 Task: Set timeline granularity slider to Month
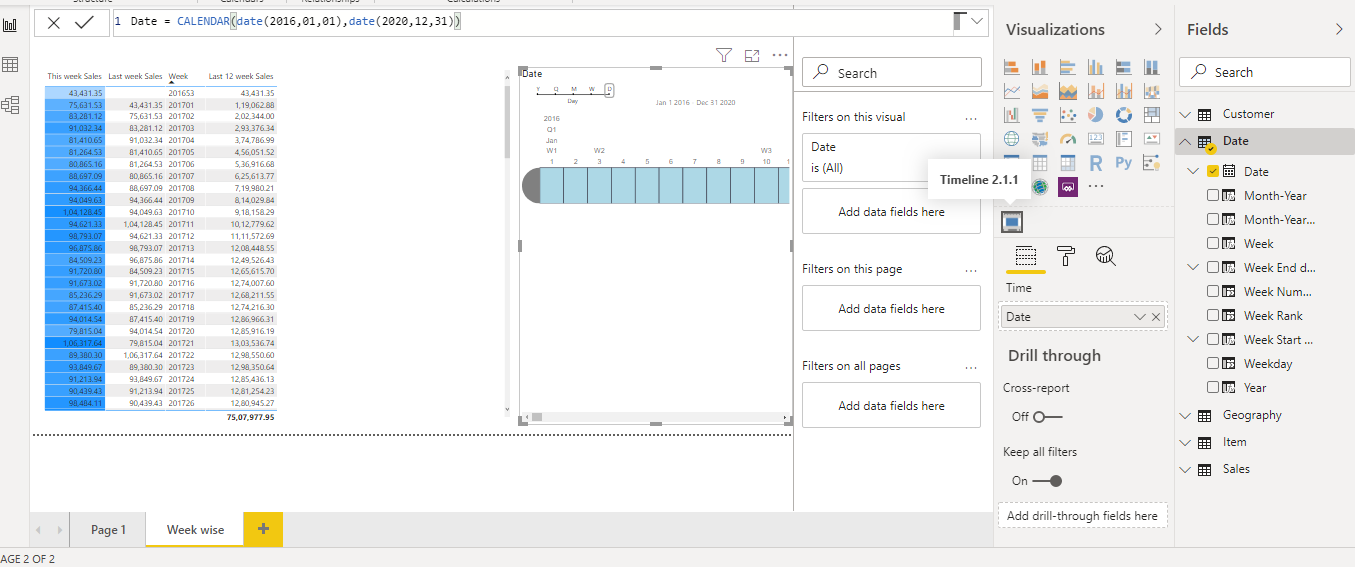point(573,90)
